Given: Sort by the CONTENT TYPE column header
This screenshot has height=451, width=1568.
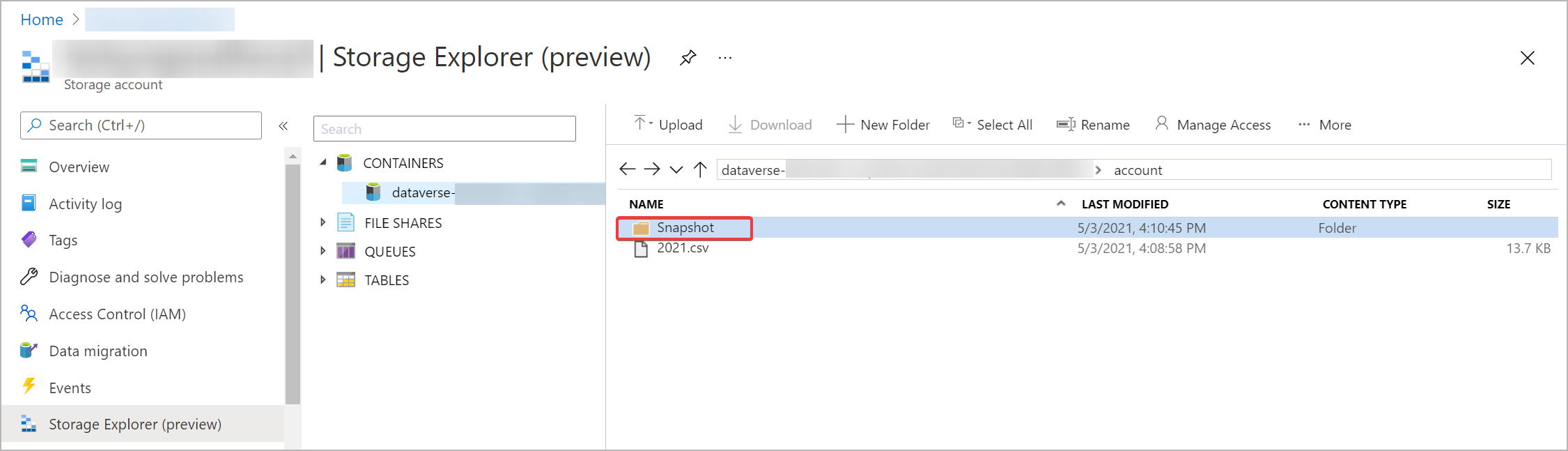Looking at the screenshot, I should 1364,204.
